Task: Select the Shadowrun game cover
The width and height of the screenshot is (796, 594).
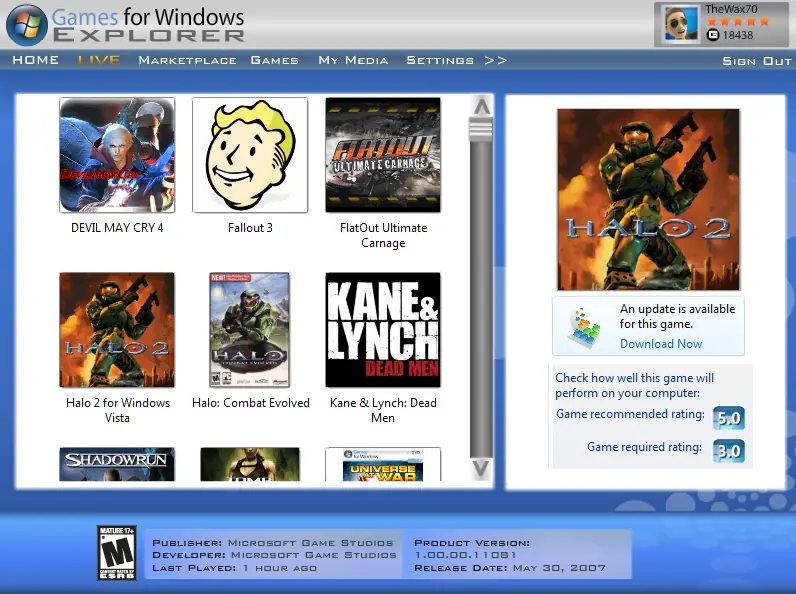Action: [117, 464]
